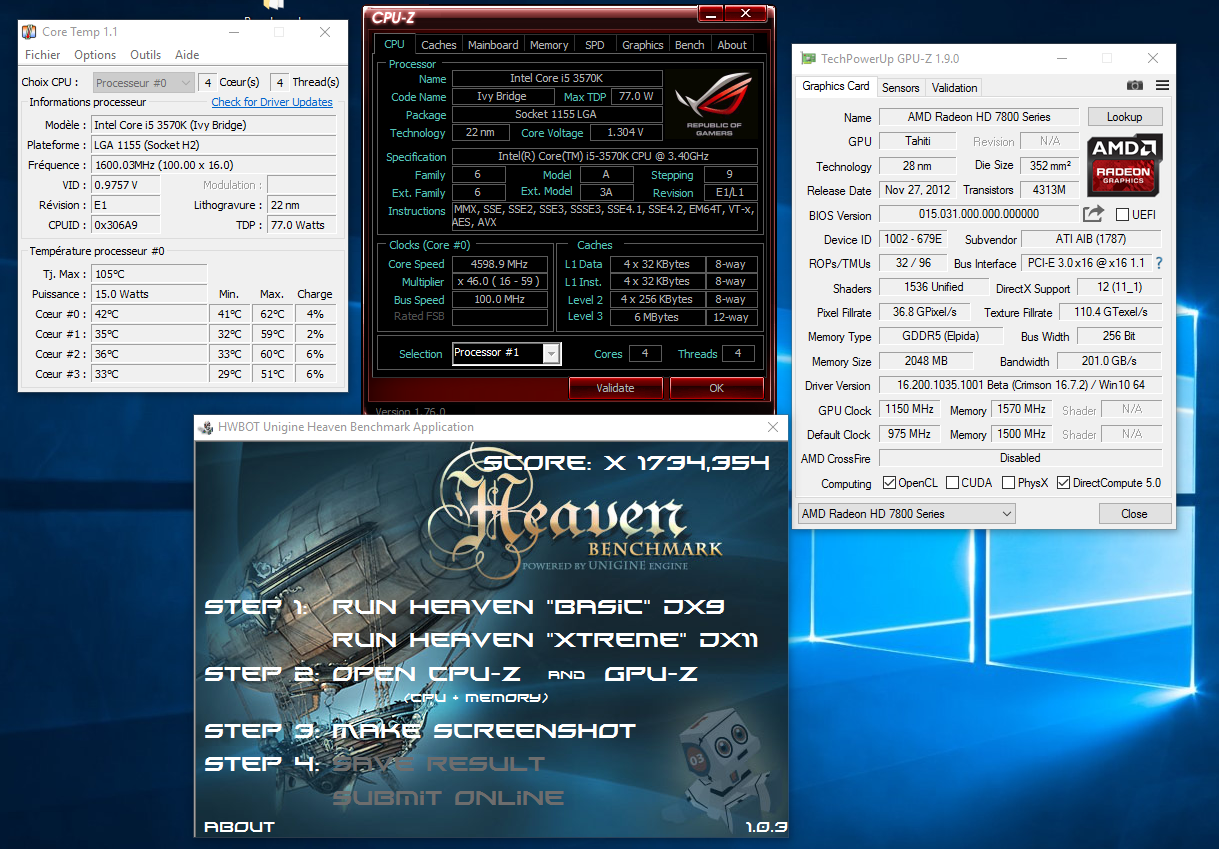The image size is (1219, 849).
Task: Click the Heaven score X 1734,354
Action: coord(627,463)
